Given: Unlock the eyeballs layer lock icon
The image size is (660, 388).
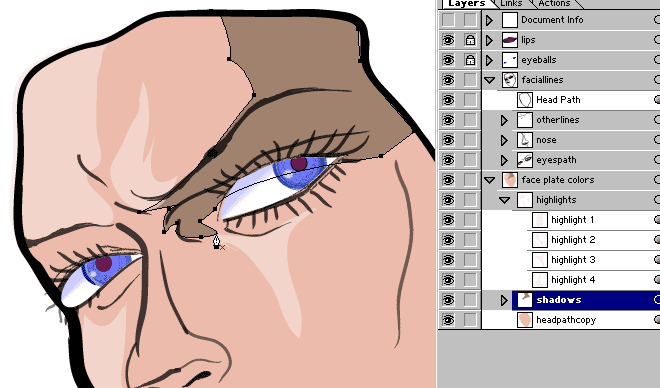Looking at the screenshot, I should (470, 60).
